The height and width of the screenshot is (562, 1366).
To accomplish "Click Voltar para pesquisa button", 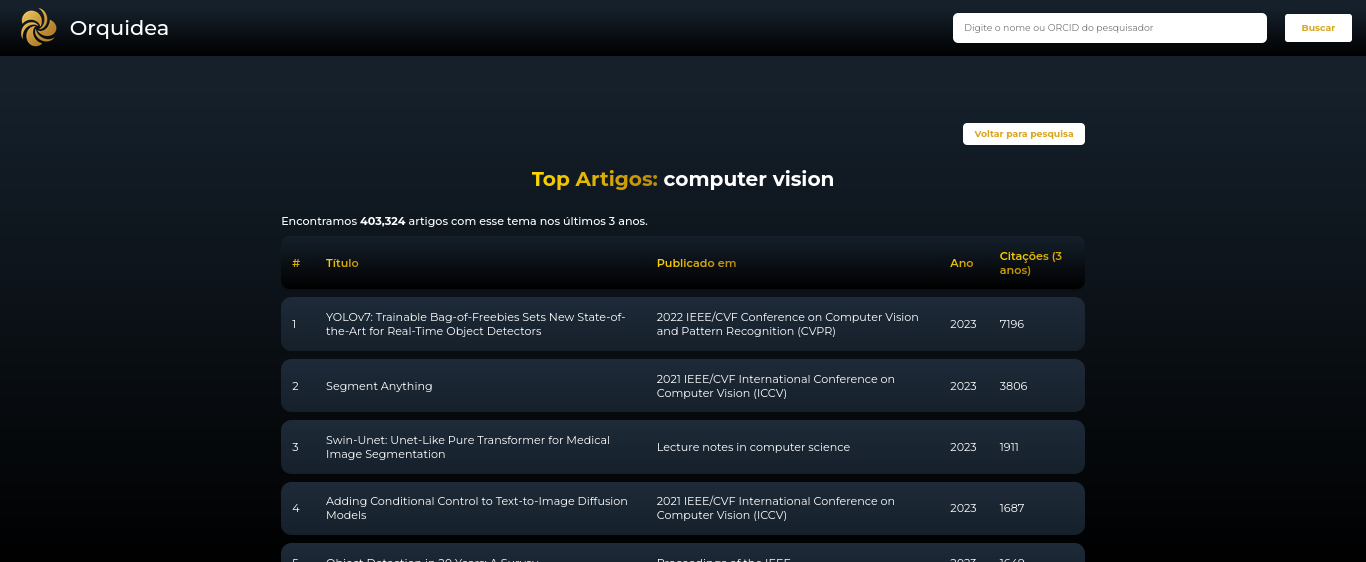I will pyautogui.click(x=1023, y=134).
